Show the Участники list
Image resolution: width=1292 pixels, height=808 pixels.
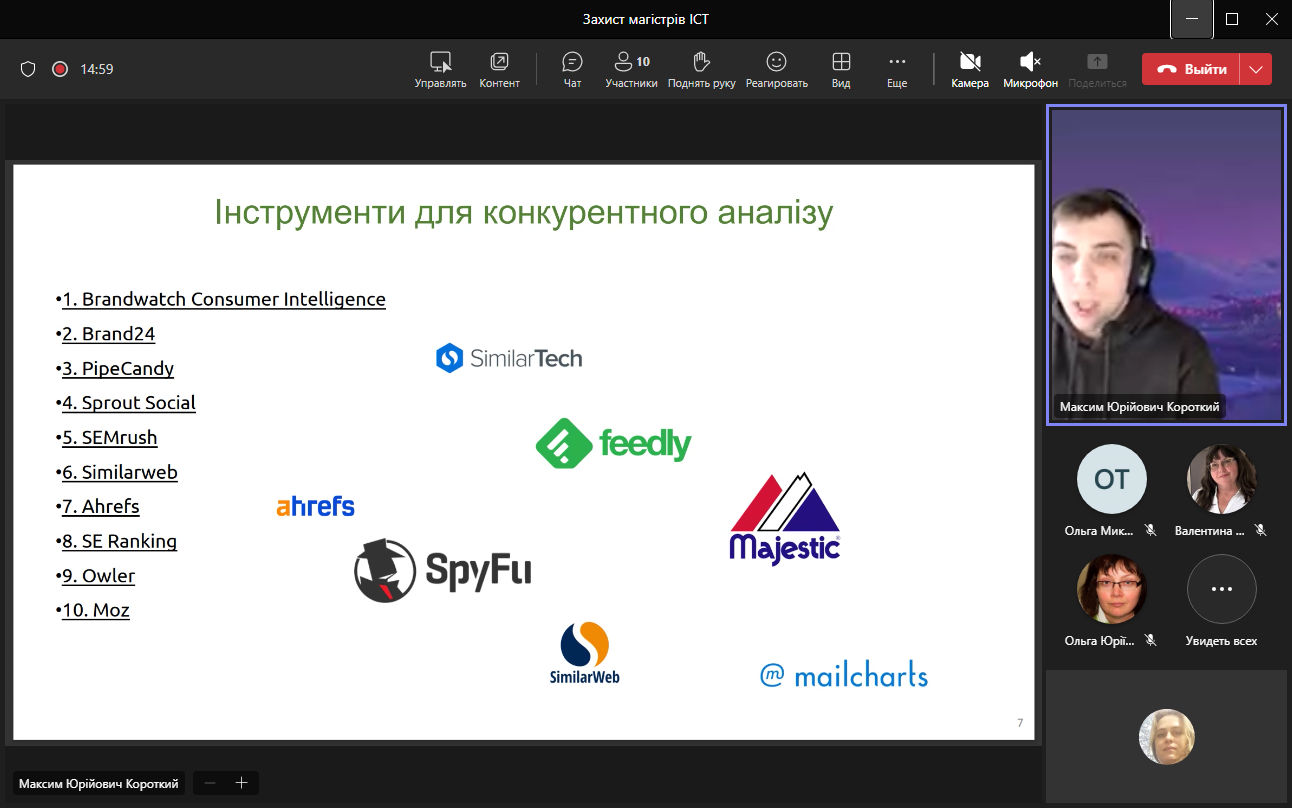[631, 69]
